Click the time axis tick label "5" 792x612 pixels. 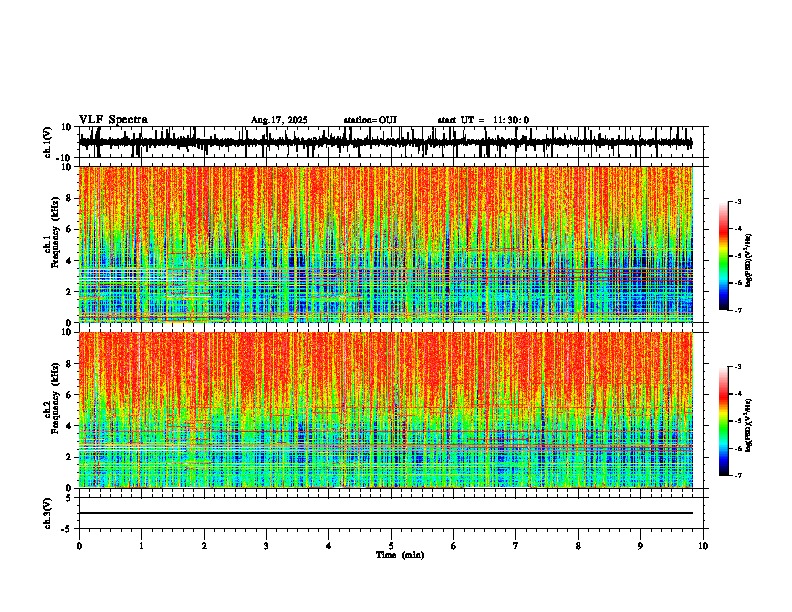coord(391,546)
